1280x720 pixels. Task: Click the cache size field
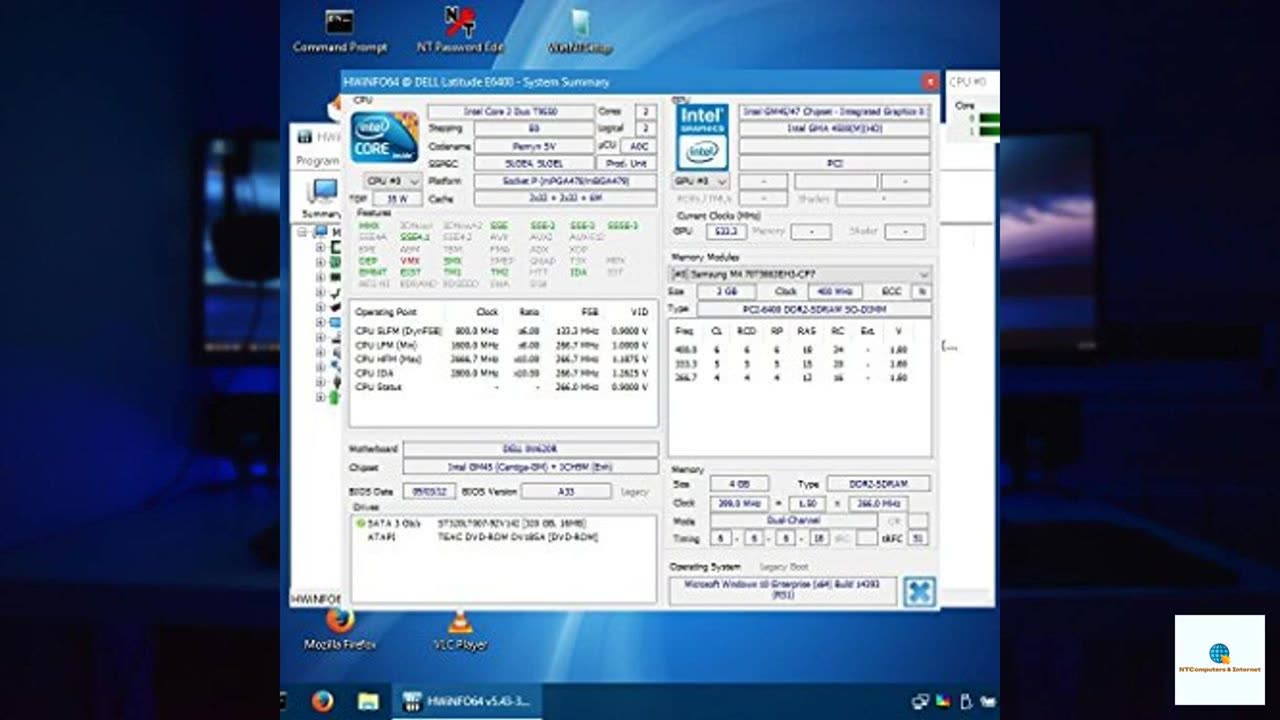pyautogui.click(x=564, y=199)
